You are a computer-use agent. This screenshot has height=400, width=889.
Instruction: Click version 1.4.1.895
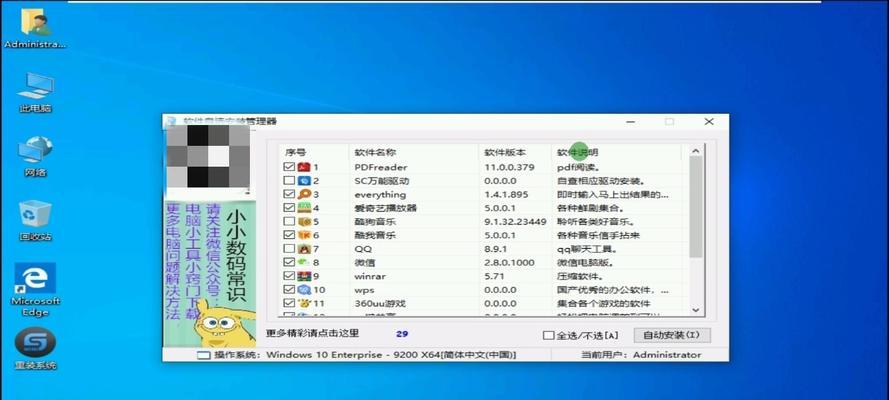pos(506,194)
